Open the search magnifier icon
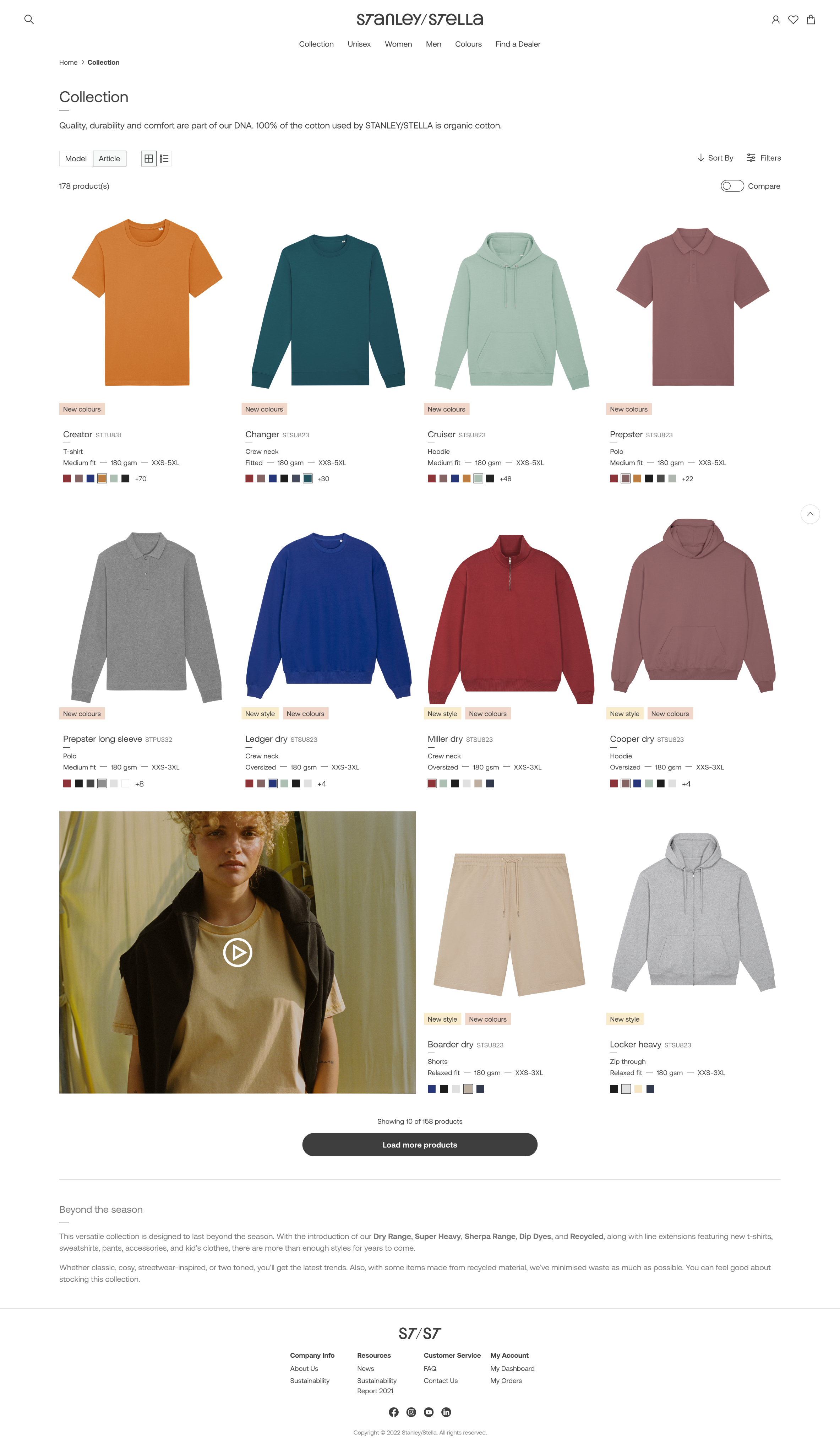Image resolution: width=840 pixels, height=1455 pixels. click(x=29, y=19)
